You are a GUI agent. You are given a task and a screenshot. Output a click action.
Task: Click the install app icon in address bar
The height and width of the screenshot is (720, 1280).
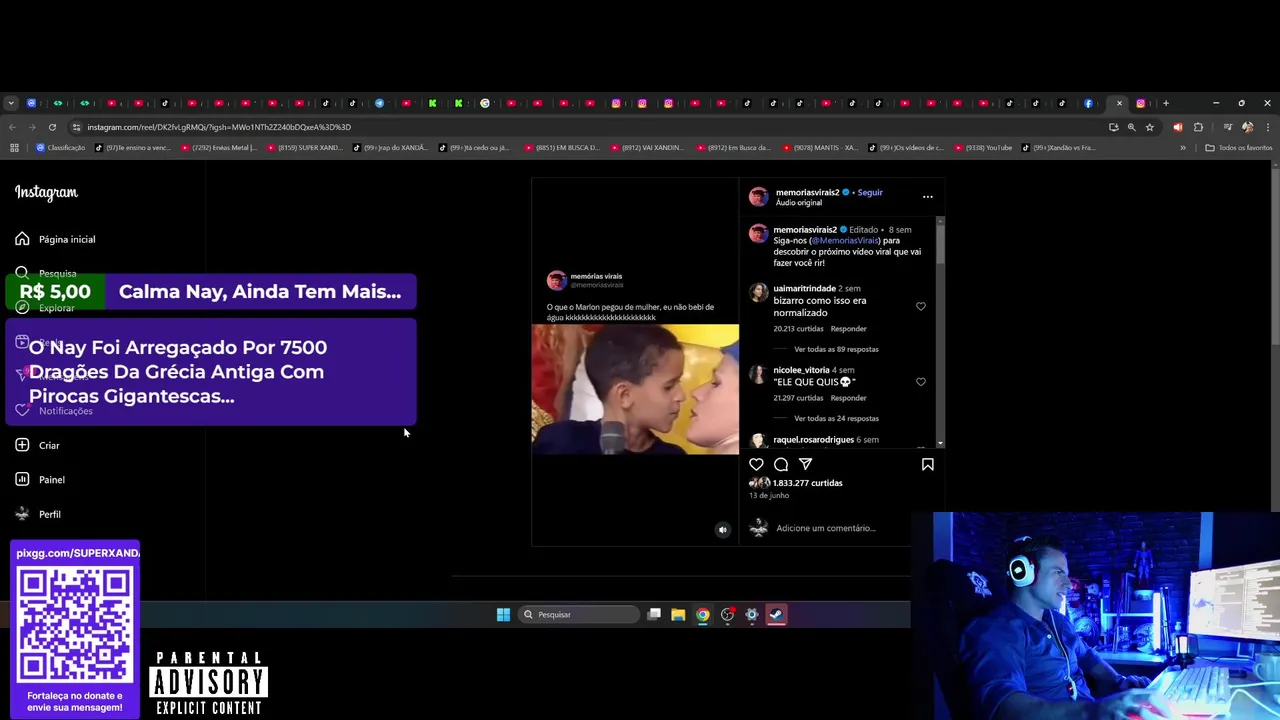click(x=1114, y=127)
